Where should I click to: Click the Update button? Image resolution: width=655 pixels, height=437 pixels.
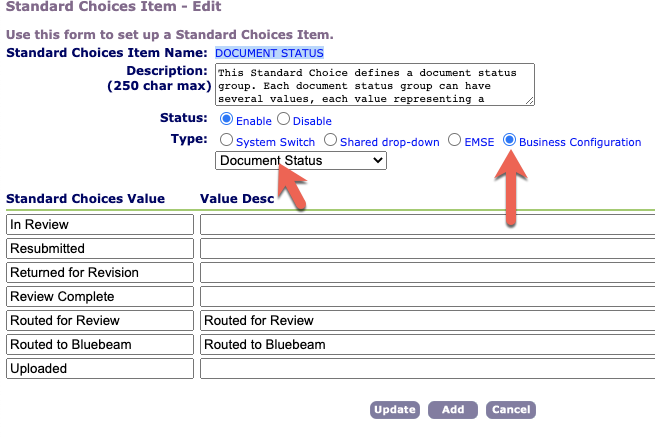(x=394, y=410)
